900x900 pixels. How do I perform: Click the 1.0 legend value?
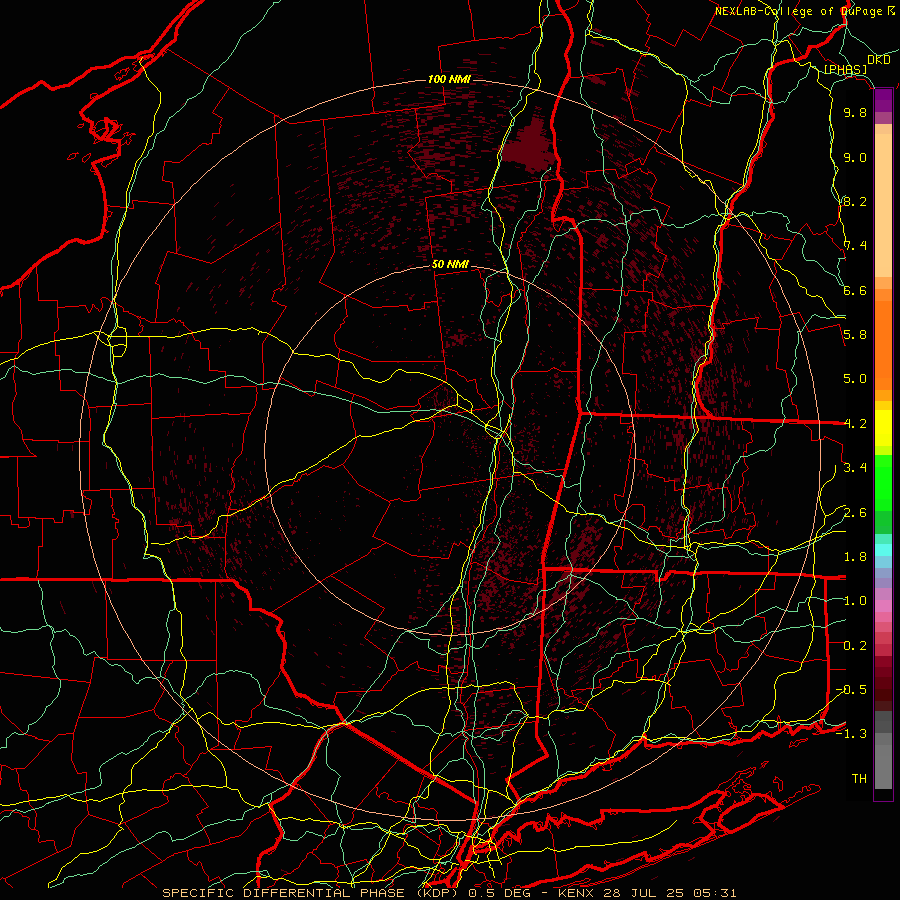[x=855, y=601]
